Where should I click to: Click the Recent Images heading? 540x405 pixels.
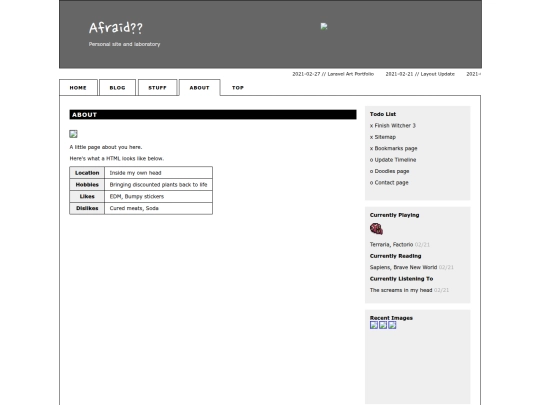click(x=391, y=318)
